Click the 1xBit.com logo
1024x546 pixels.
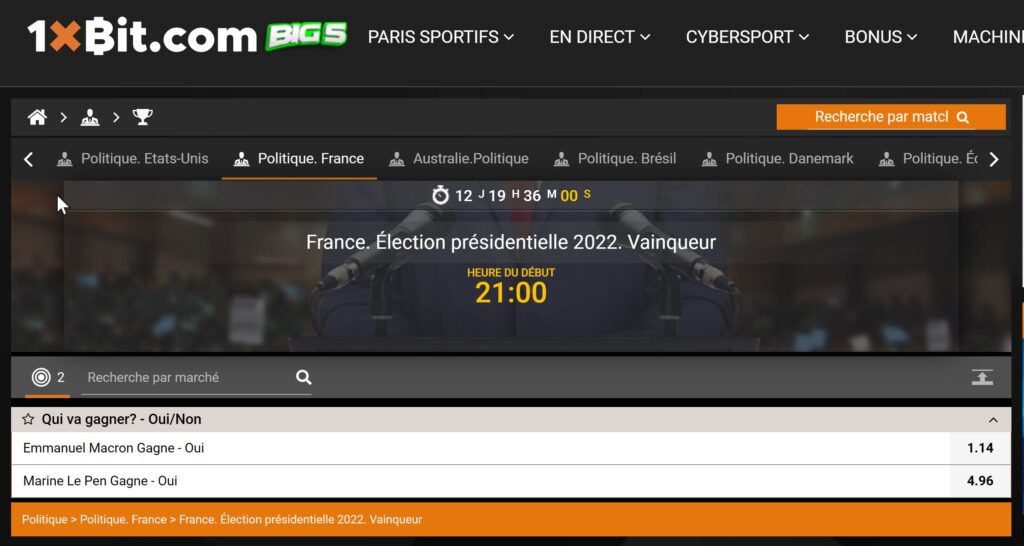coord(142,37)
